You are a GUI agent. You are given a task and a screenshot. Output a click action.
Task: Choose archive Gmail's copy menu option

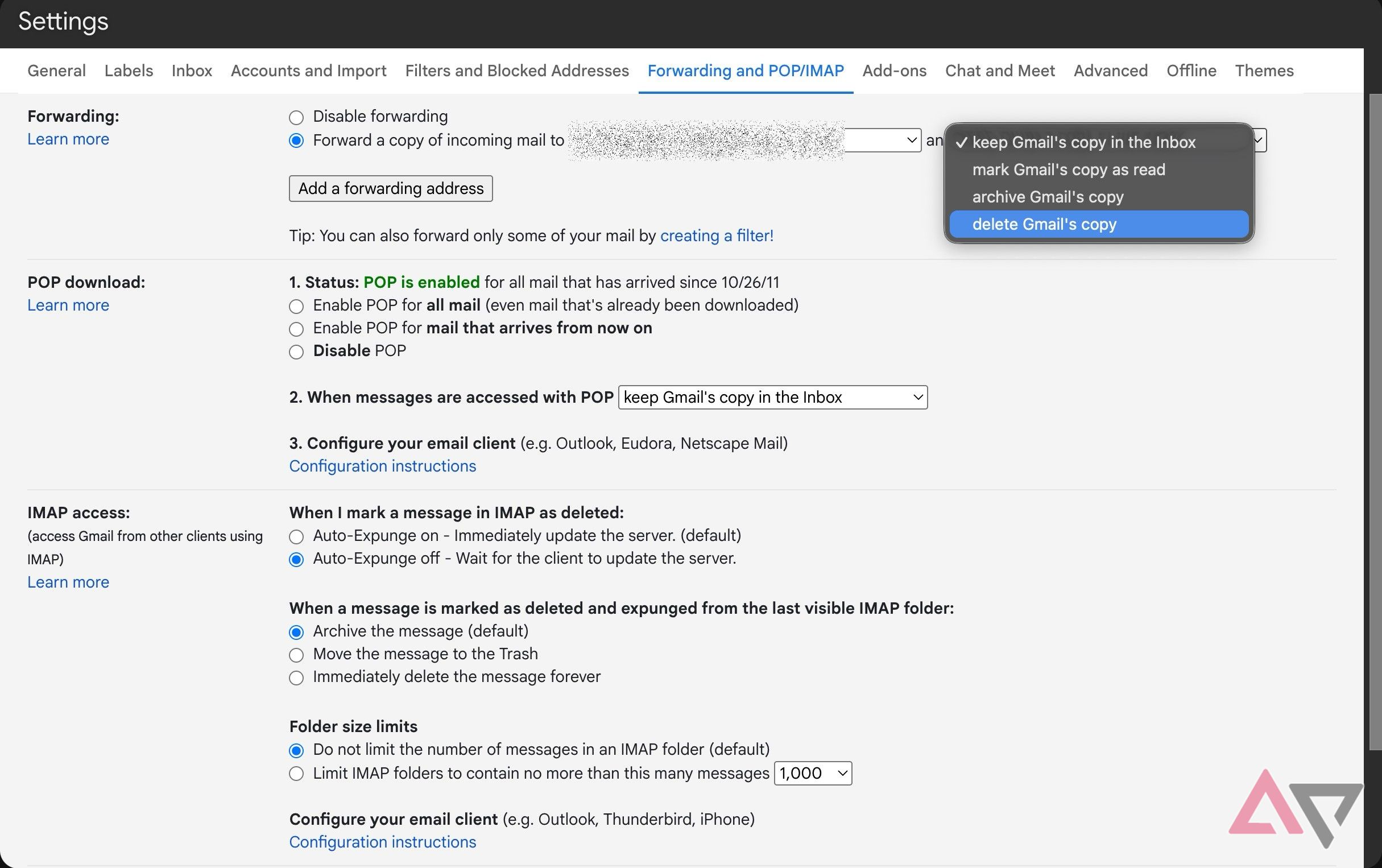(x=1098, y=197)
